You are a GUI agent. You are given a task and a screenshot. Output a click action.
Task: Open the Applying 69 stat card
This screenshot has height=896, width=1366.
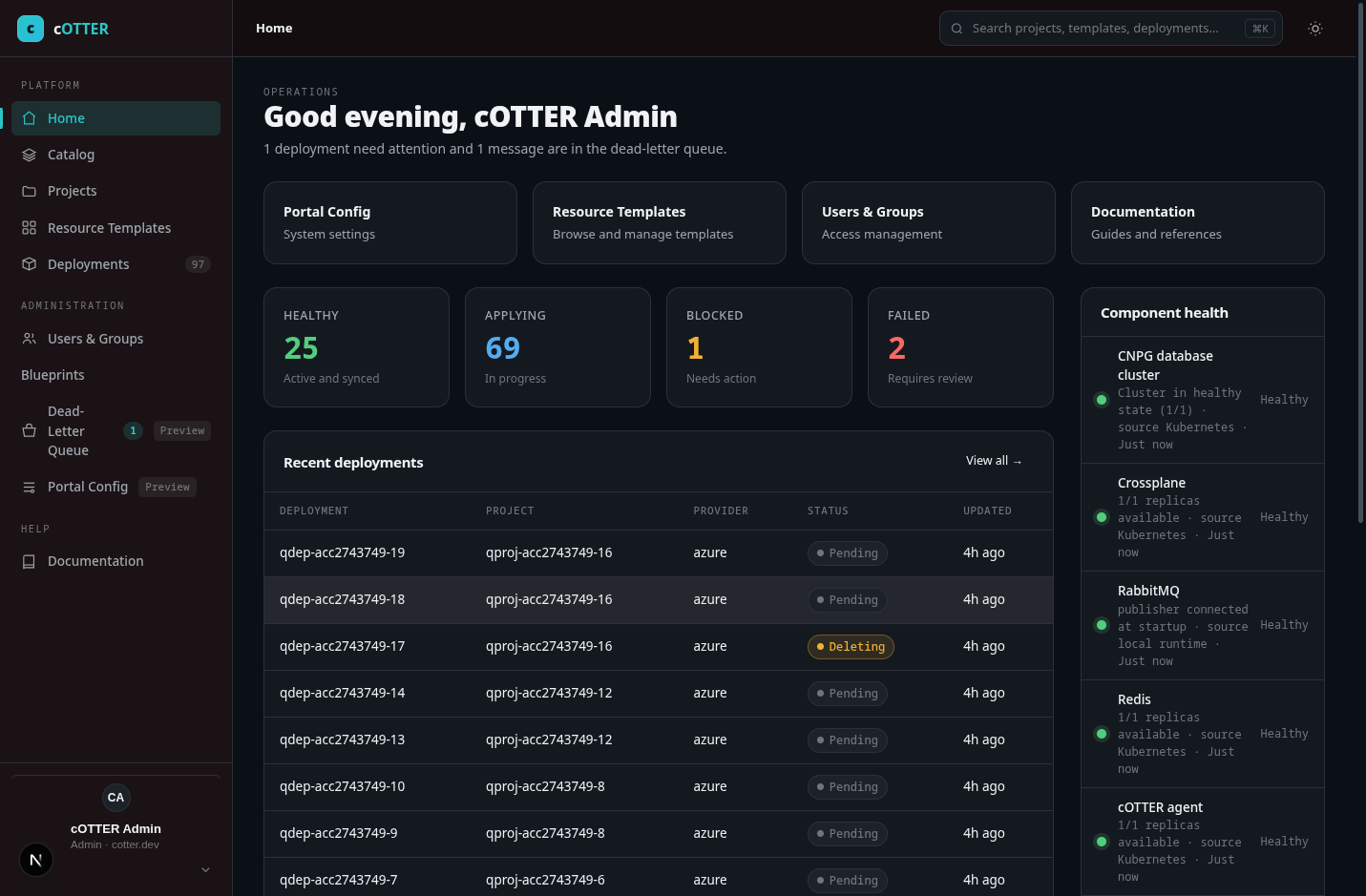557,347
